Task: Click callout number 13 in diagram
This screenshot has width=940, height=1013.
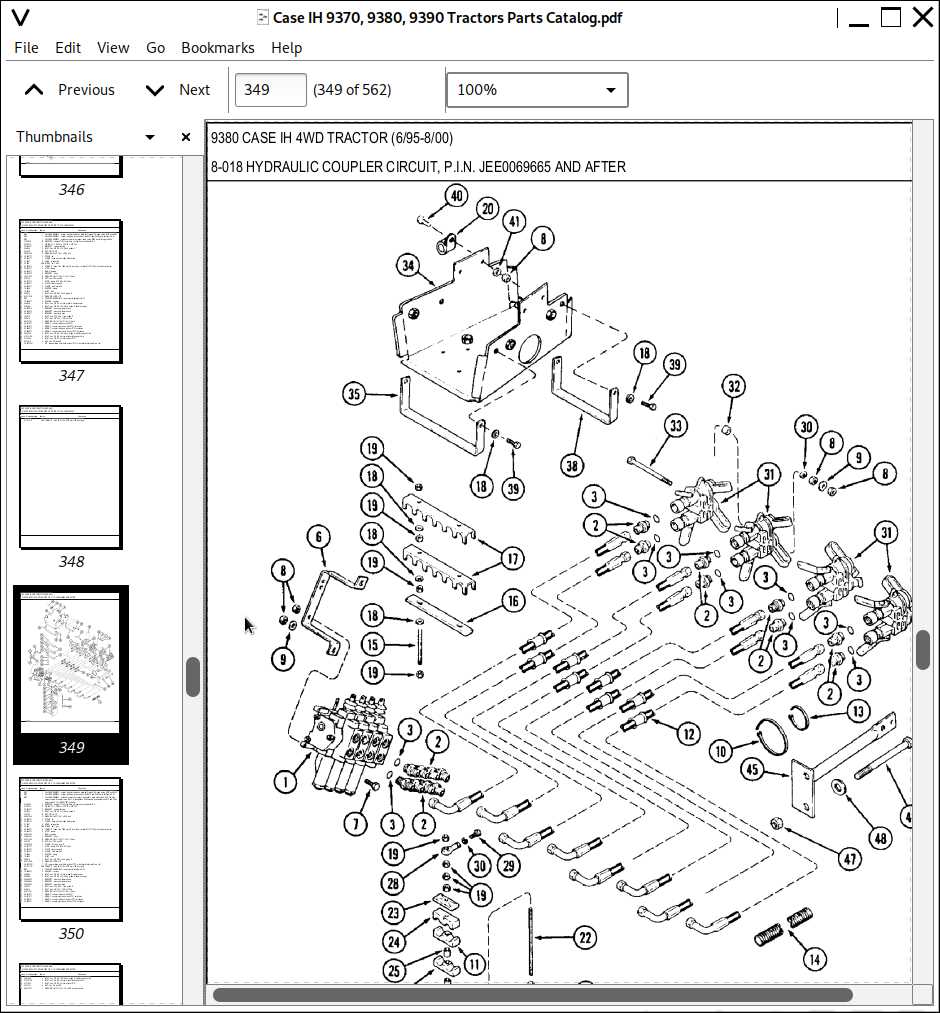Action: (x=858, y=712)
